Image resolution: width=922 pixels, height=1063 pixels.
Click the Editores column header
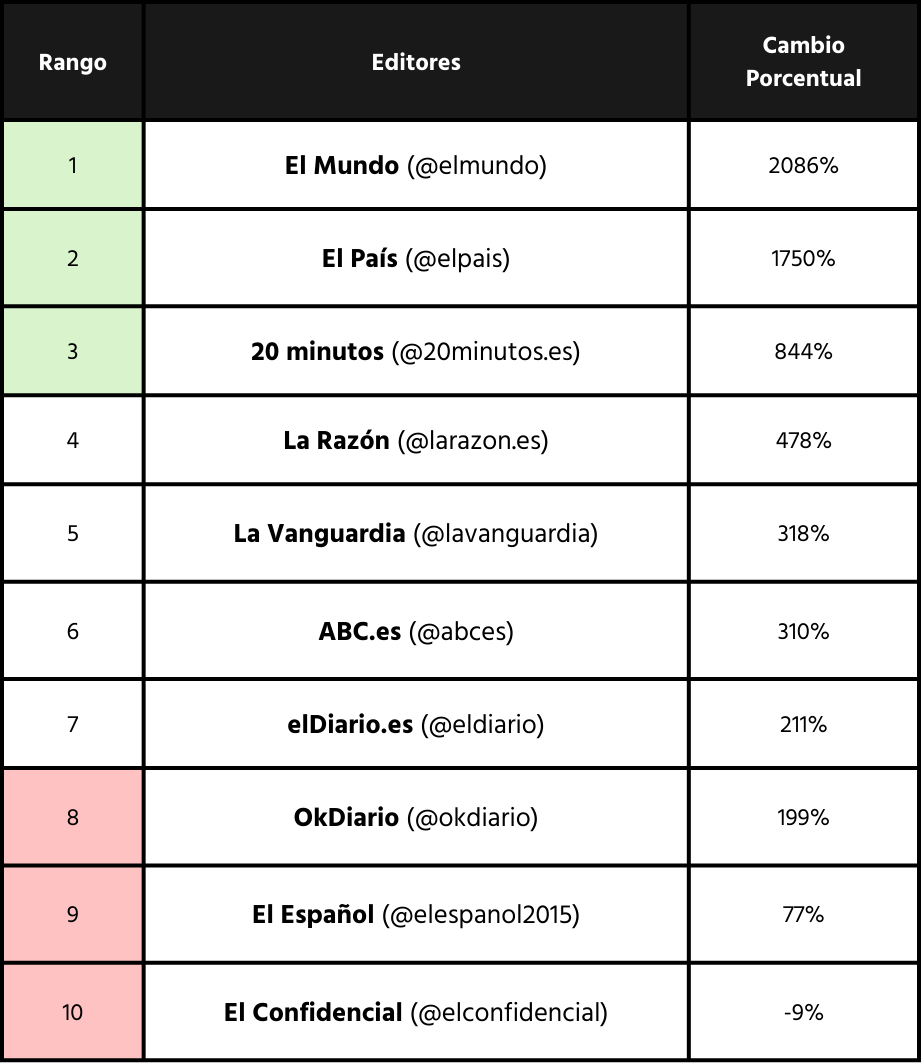click(416, 62)
